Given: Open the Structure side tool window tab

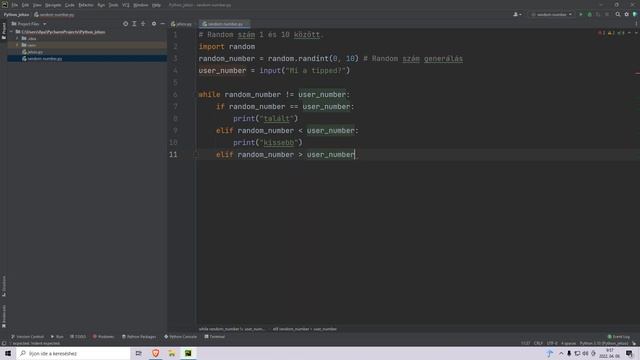Looking at the screenshot, I should (4, 286).
